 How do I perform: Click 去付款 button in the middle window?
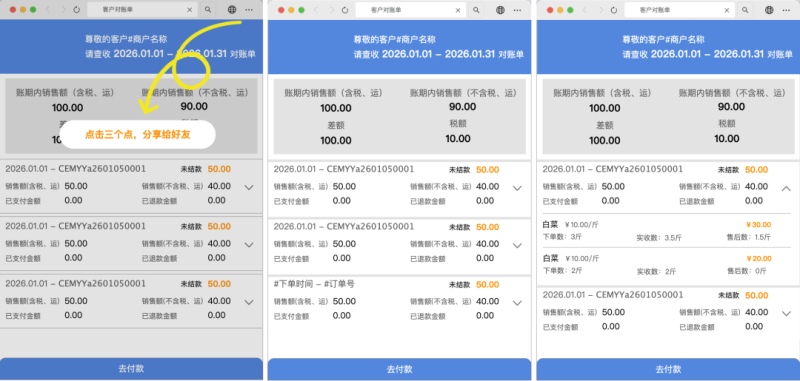pos(399,369)
